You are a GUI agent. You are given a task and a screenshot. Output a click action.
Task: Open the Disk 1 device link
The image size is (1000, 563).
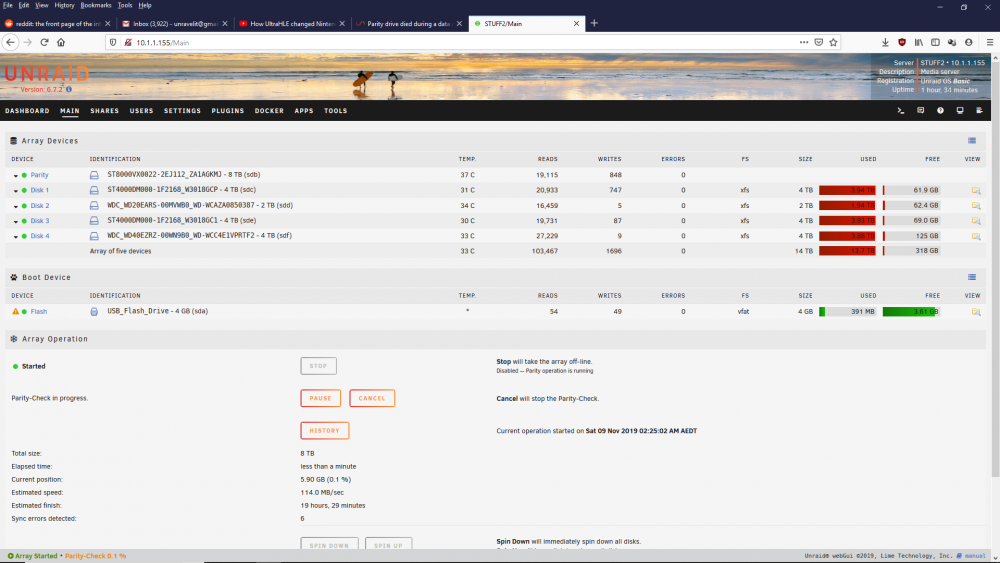point(40,191)
